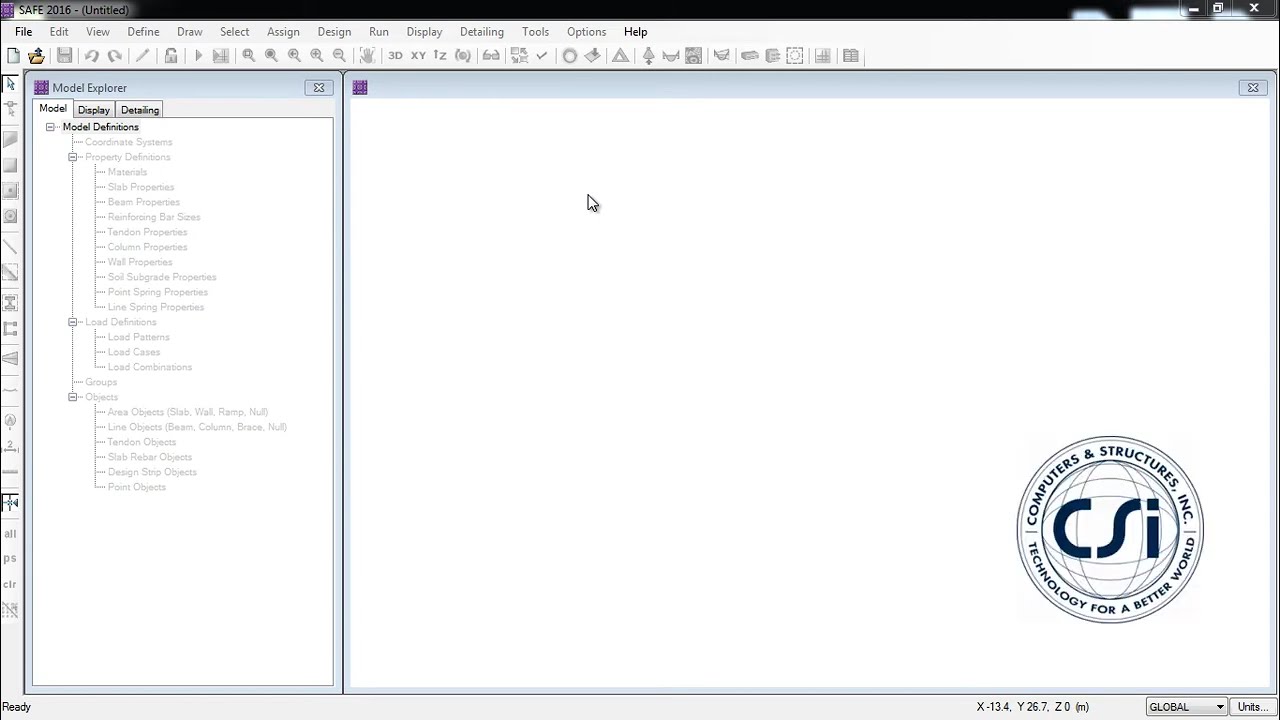Click the Units button in status bar
This screenshot has height=720, width=1280.
coord(1253,707)
